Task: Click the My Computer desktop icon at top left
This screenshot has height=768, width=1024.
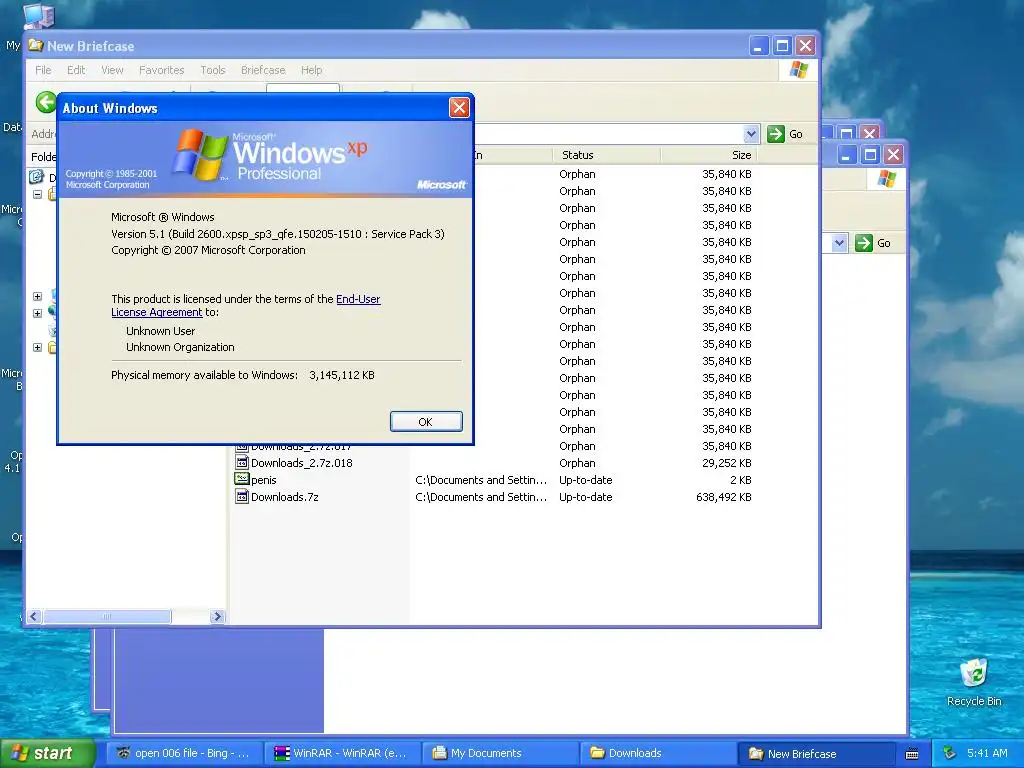Action: click(x=38, y=14)
